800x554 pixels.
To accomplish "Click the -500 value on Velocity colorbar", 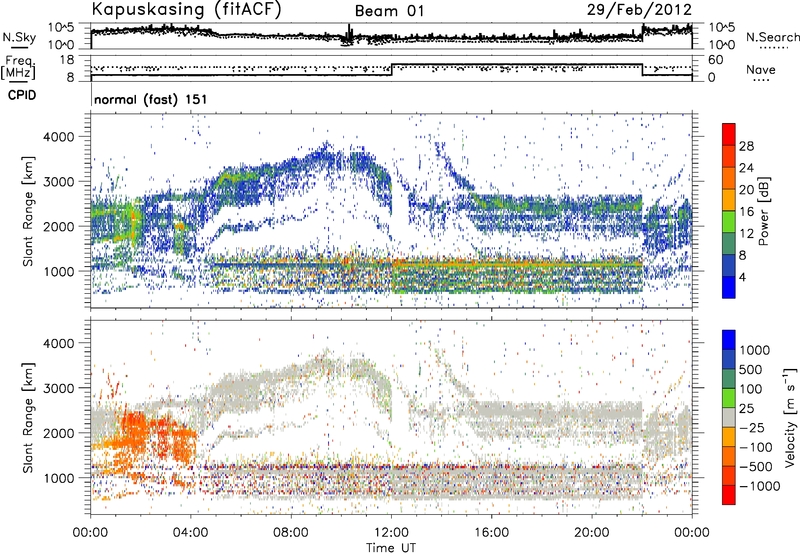I will pos(755,467).
